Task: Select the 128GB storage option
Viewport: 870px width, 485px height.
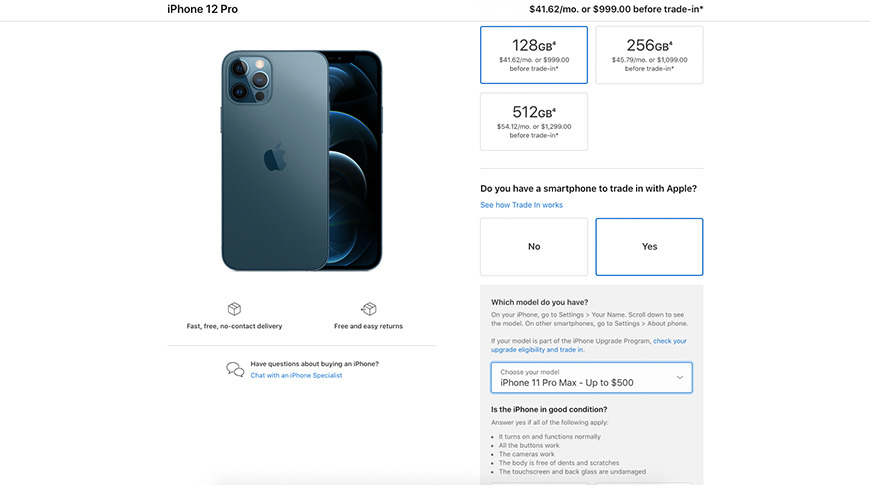Action: [x=534, y=55]
